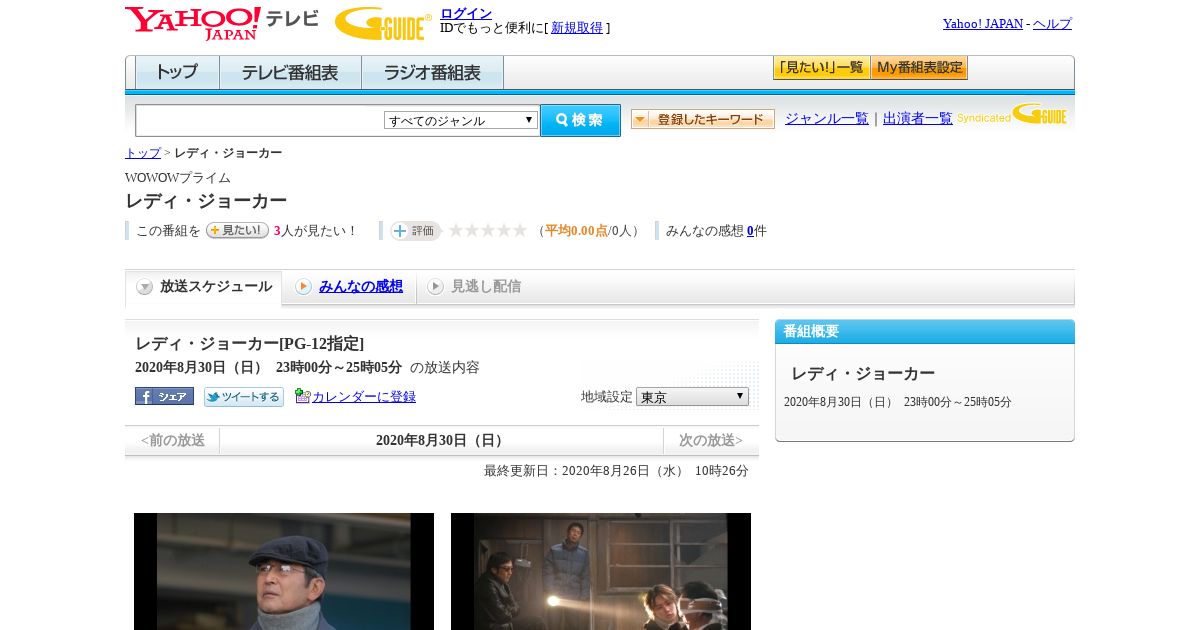This screenshot has height=630, width=1200.
Task: Click the 番組概要 panel header
Action: point(925,332)
